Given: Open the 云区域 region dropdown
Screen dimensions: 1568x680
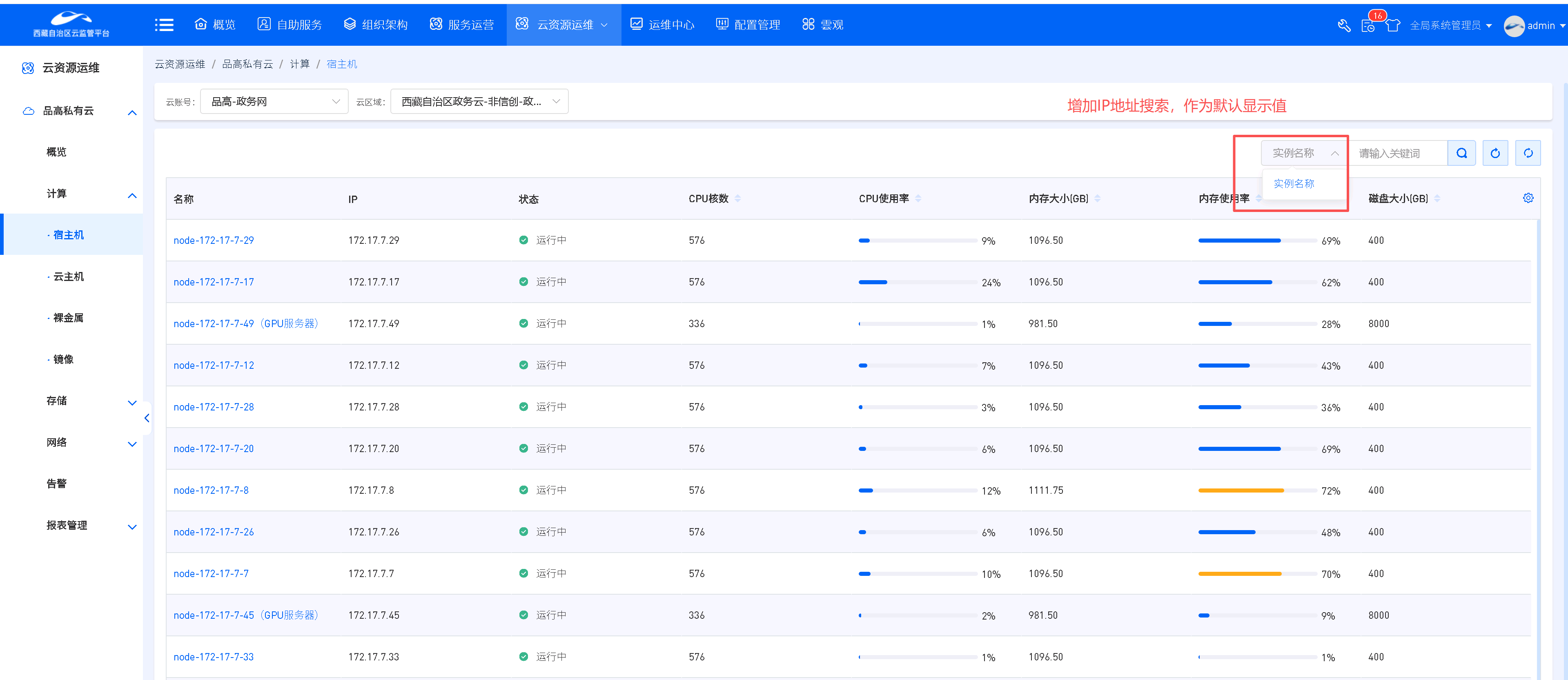Looking at the screenshot, I should click(479, 102).
